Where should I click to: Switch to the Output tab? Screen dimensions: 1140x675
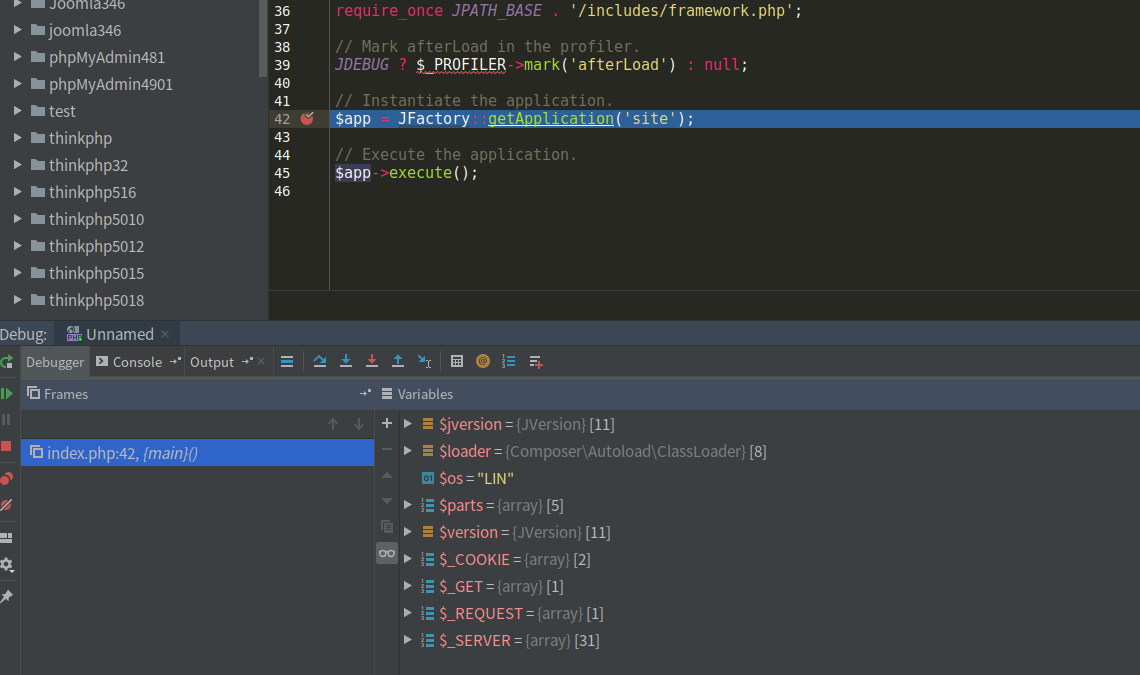pos(211,361)
